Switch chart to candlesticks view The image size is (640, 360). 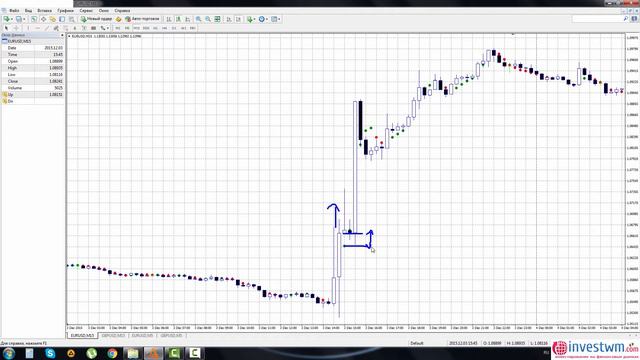(178, 19)
